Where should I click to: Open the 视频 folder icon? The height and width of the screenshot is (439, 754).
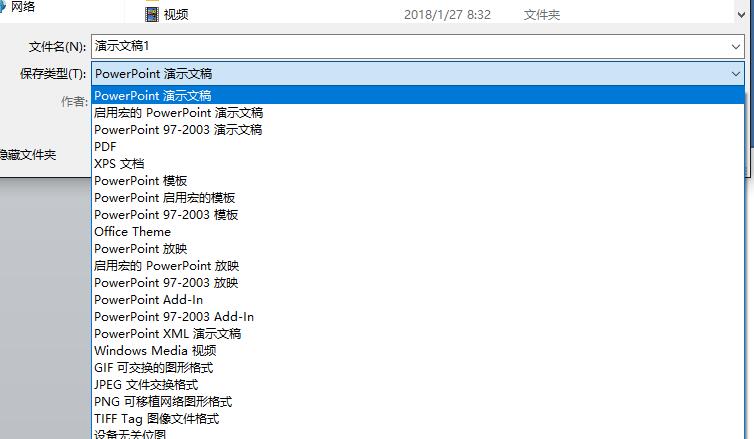(151, 14)
